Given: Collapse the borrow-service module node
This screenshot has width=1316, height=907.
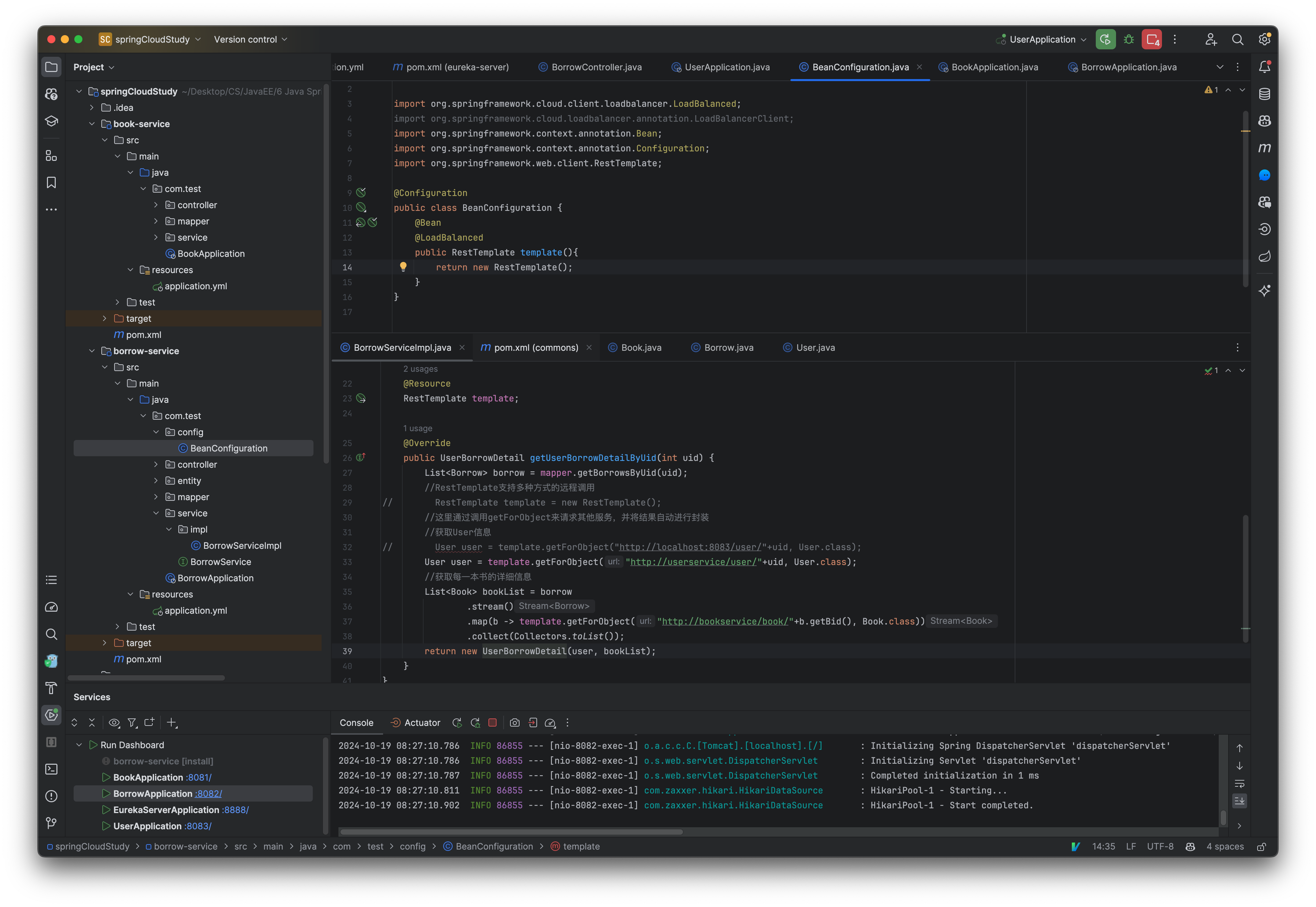Looking at the screenshot, I should [x=92, y=351].
